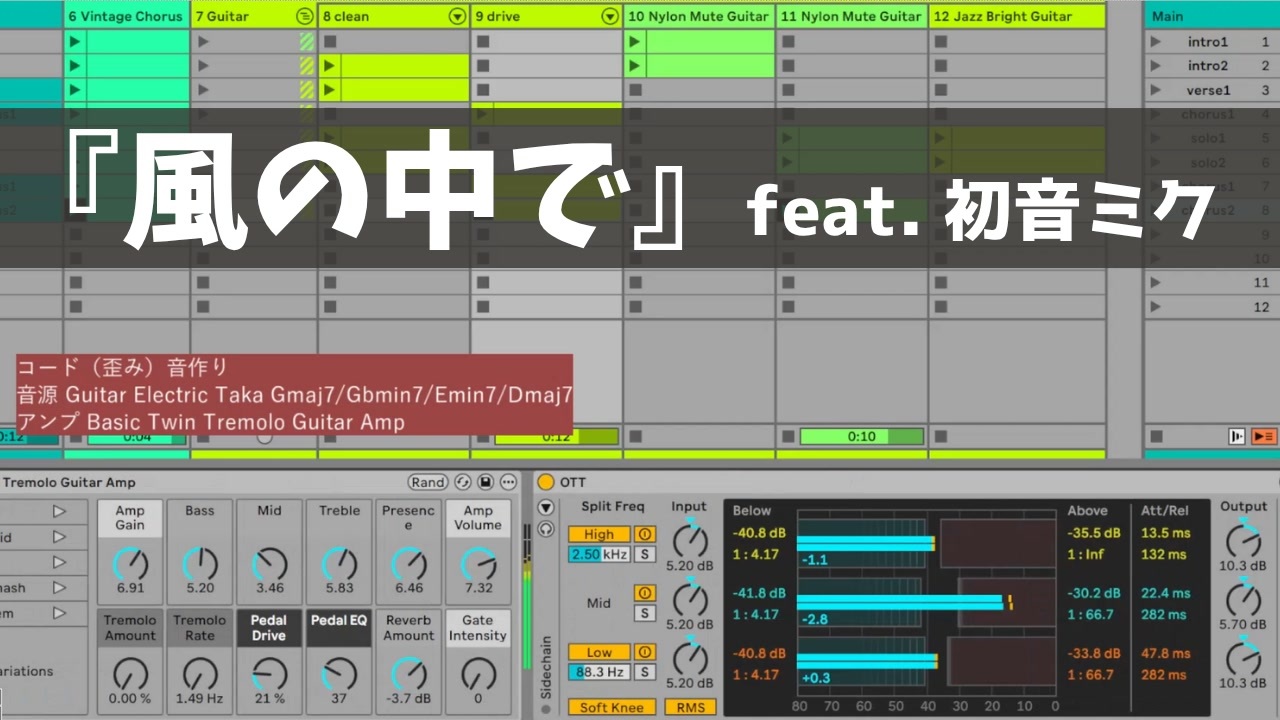This screenshot has width=1280, height=720.
Task: Save the Tremolo Guitar Amp preset
Action: click(x=485, y=482)
